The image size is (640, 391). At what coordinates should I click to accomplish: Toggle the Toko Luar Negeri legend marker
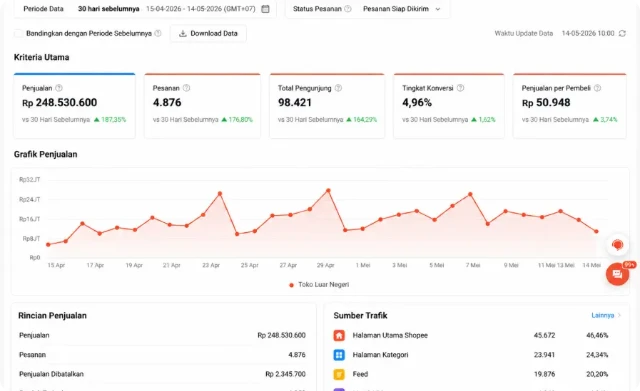tap(291, 285)
